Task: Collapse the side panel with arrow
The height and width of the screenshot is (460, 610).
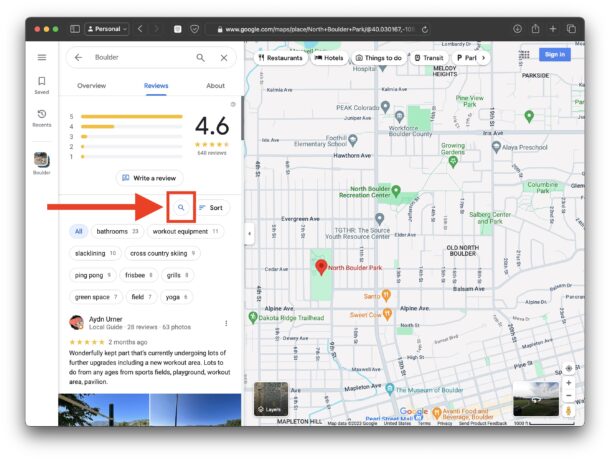Action: click(249, 234)
